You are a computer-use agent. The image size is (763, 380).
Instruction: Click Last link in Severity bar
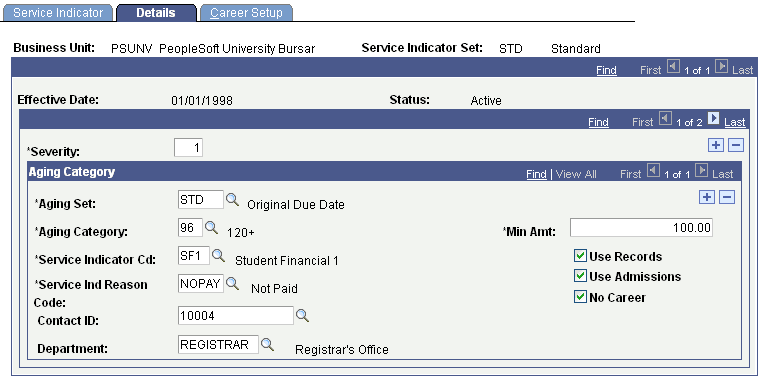coord(734,122)
